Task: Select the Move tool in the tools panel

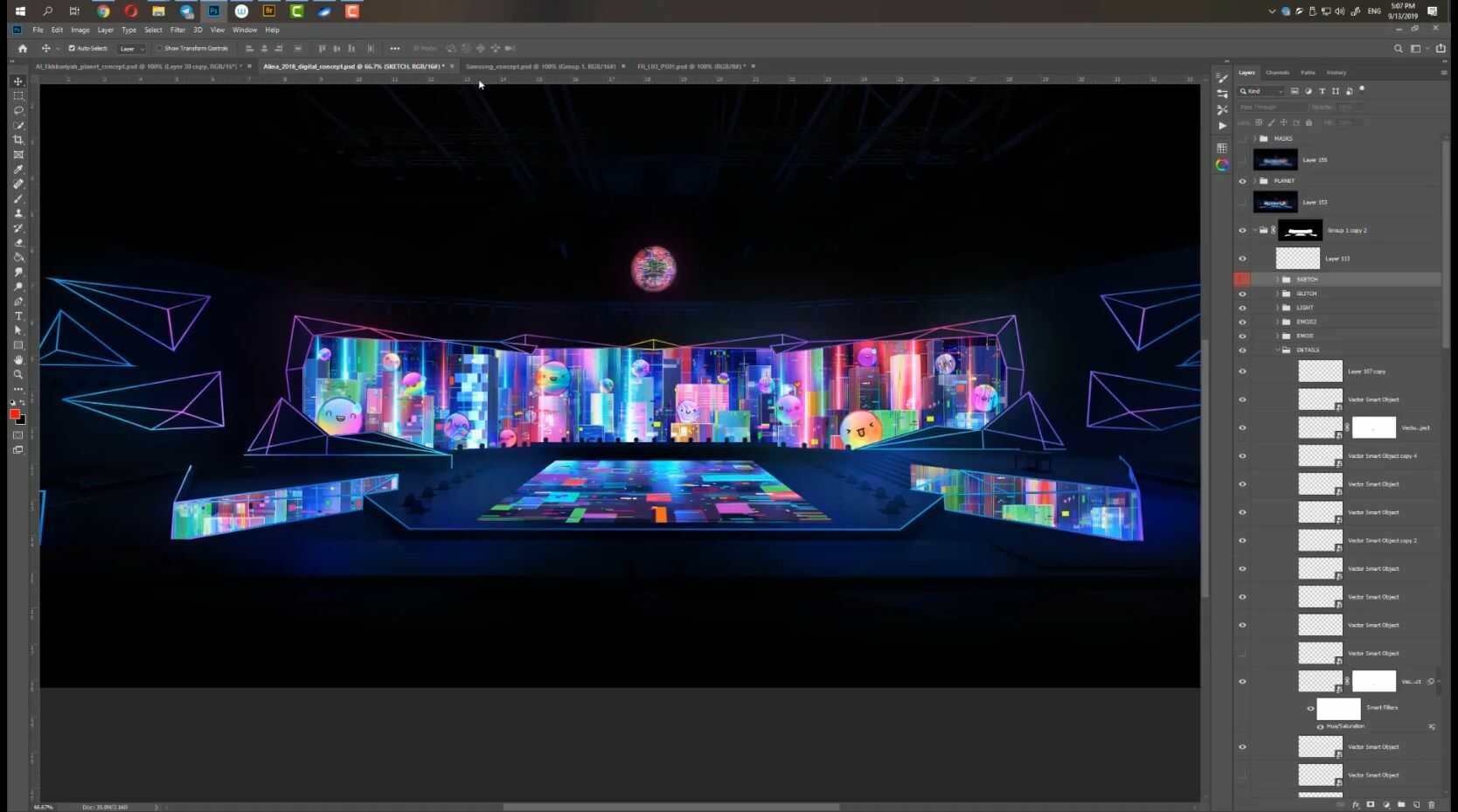Action: [18, 81]
